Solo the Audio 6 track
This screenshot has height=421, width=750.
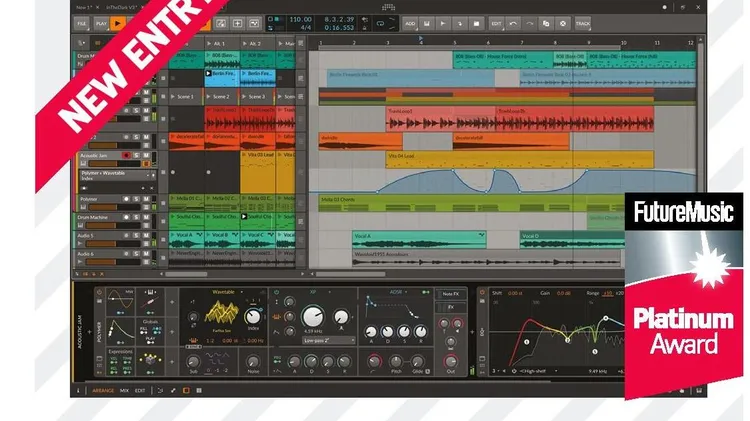[x=136, y=254]
